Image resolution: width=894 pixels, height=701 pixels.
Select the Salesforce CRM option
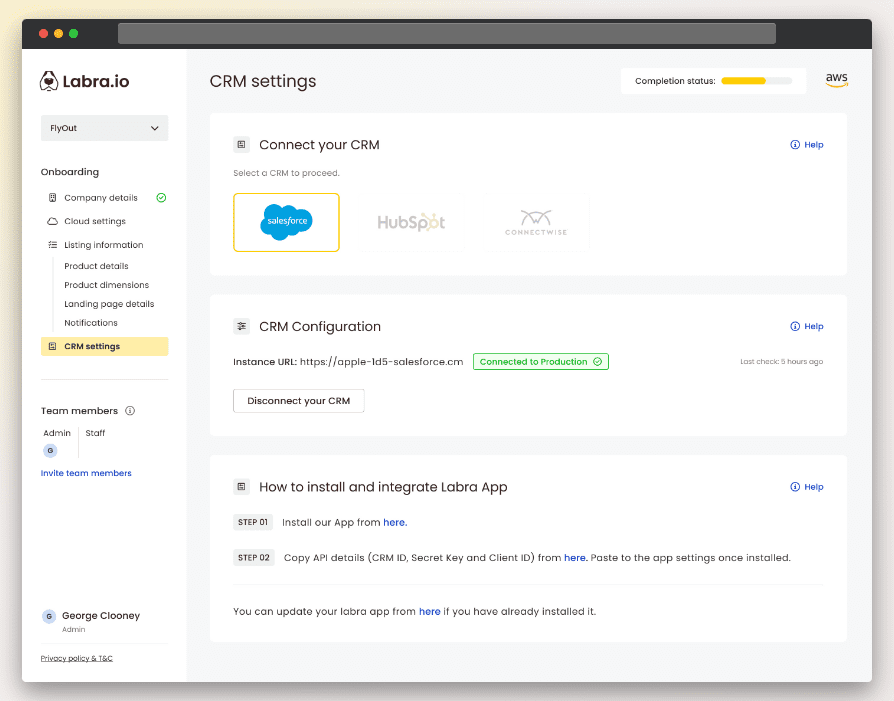(286, 222)
